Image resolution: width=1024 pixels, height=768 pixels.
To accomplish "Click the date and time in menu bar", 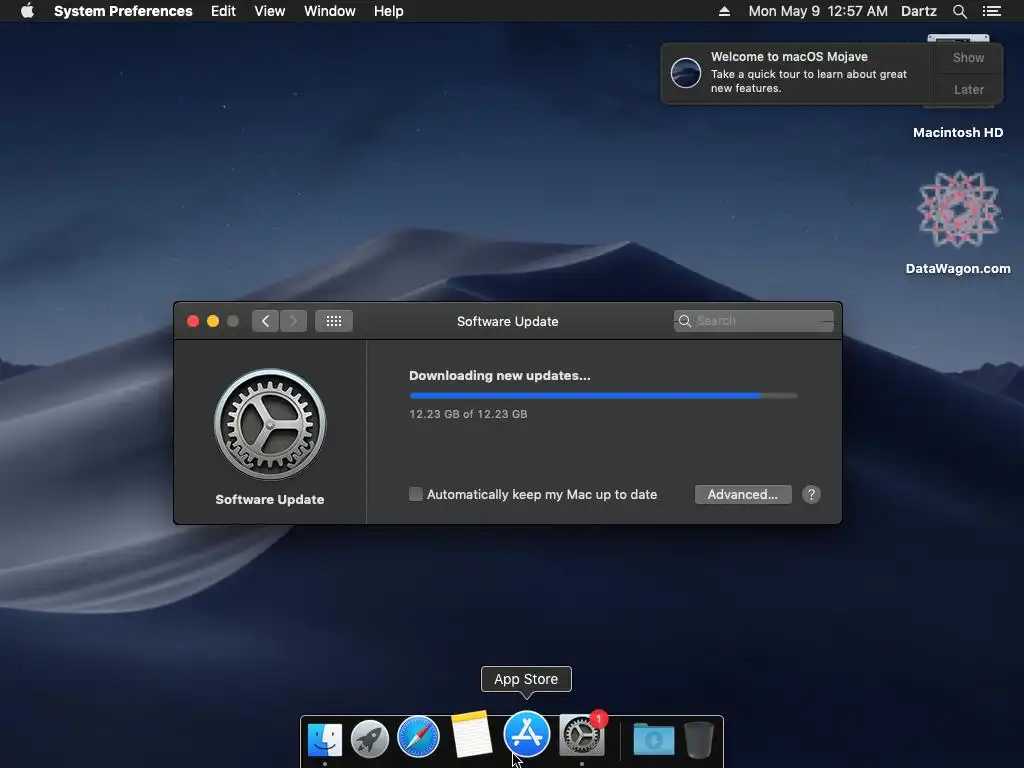I will 818,11.
